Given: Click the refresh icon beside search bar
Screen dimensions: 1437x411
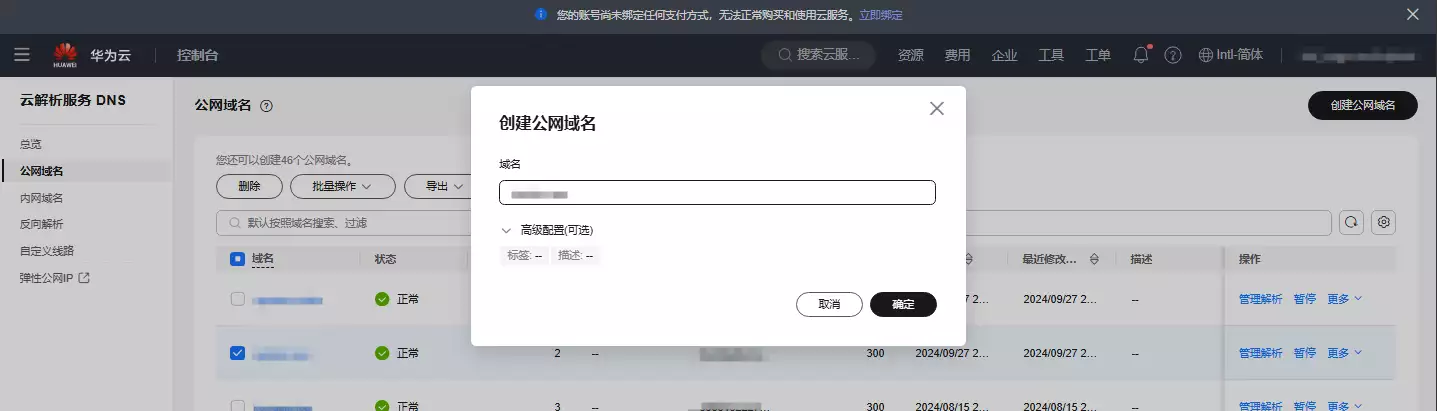Looking at the screenshot, I should (1351, 222).
